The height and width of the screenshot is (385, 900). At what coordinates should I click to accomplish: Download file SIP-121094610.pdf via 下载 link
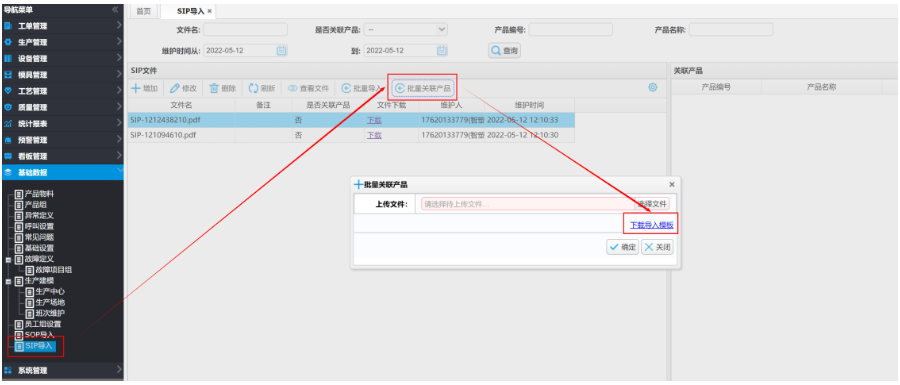[x=374, y=135]
